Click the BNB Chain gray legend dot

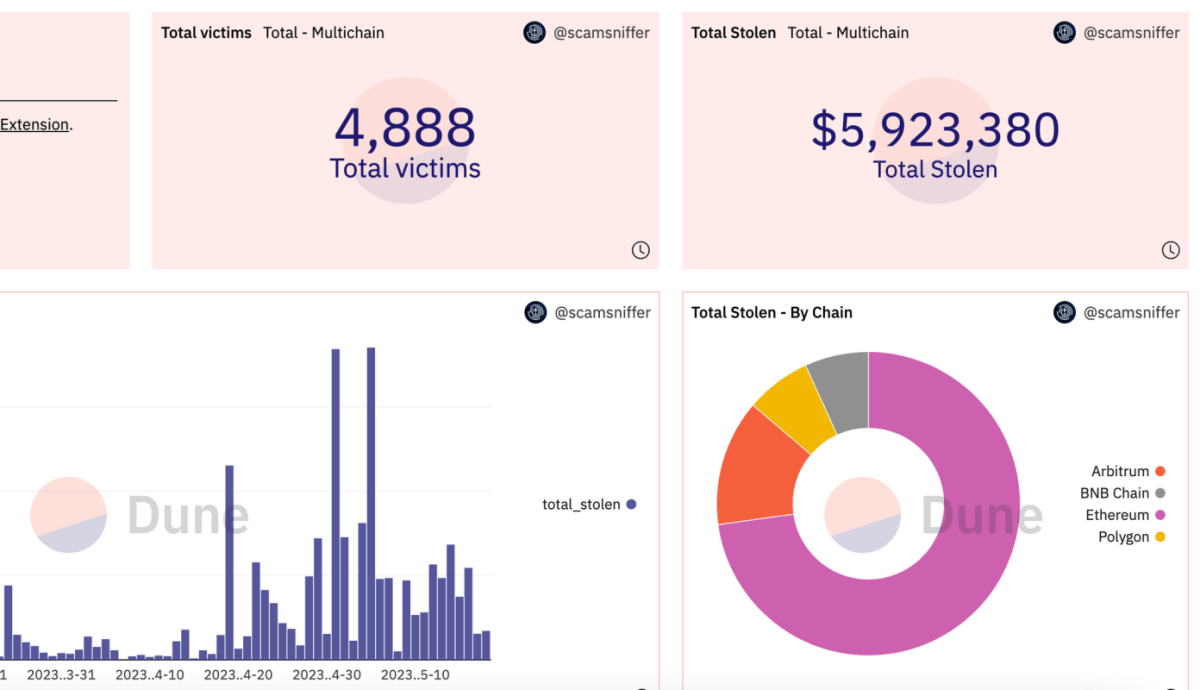(x=1160, y=493)
